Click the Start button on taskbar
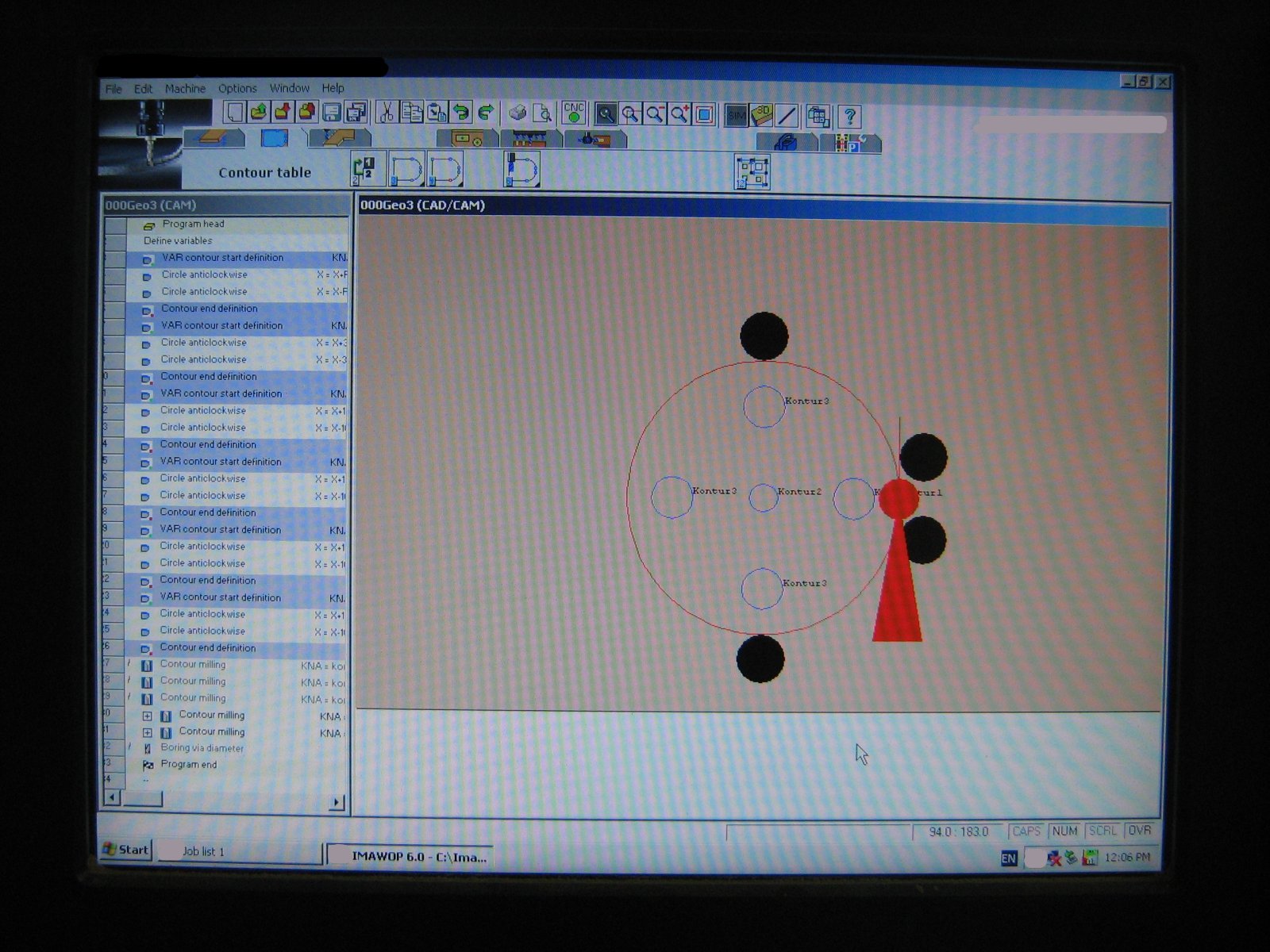Viewport: 1270px width, 952px height. 125,850
